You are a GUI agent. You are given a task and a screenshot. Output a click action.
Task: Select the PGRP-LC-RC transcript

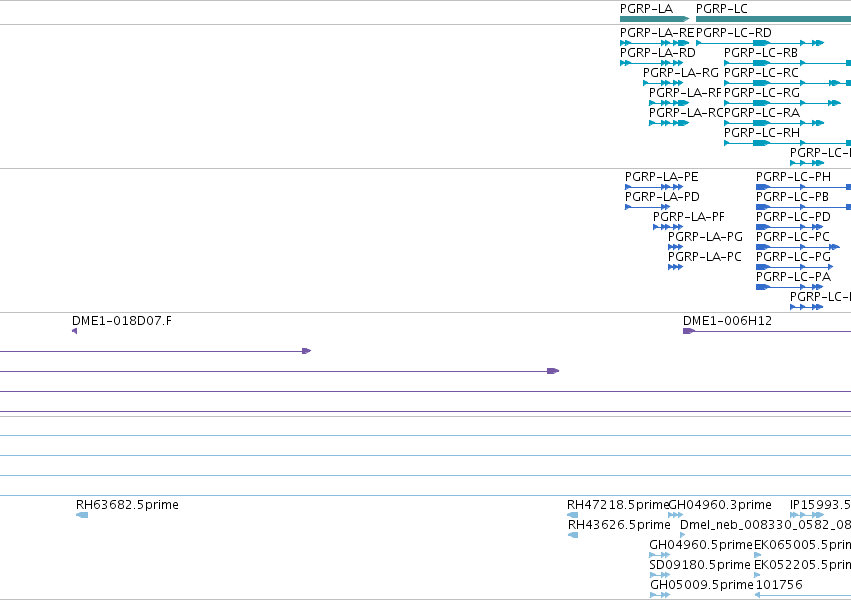[761, 73]
